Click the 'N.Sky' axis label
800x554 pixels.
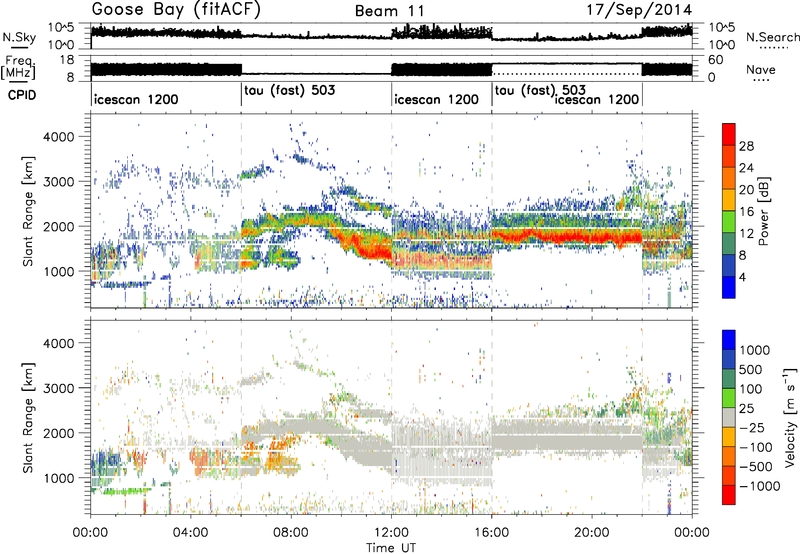19,37
